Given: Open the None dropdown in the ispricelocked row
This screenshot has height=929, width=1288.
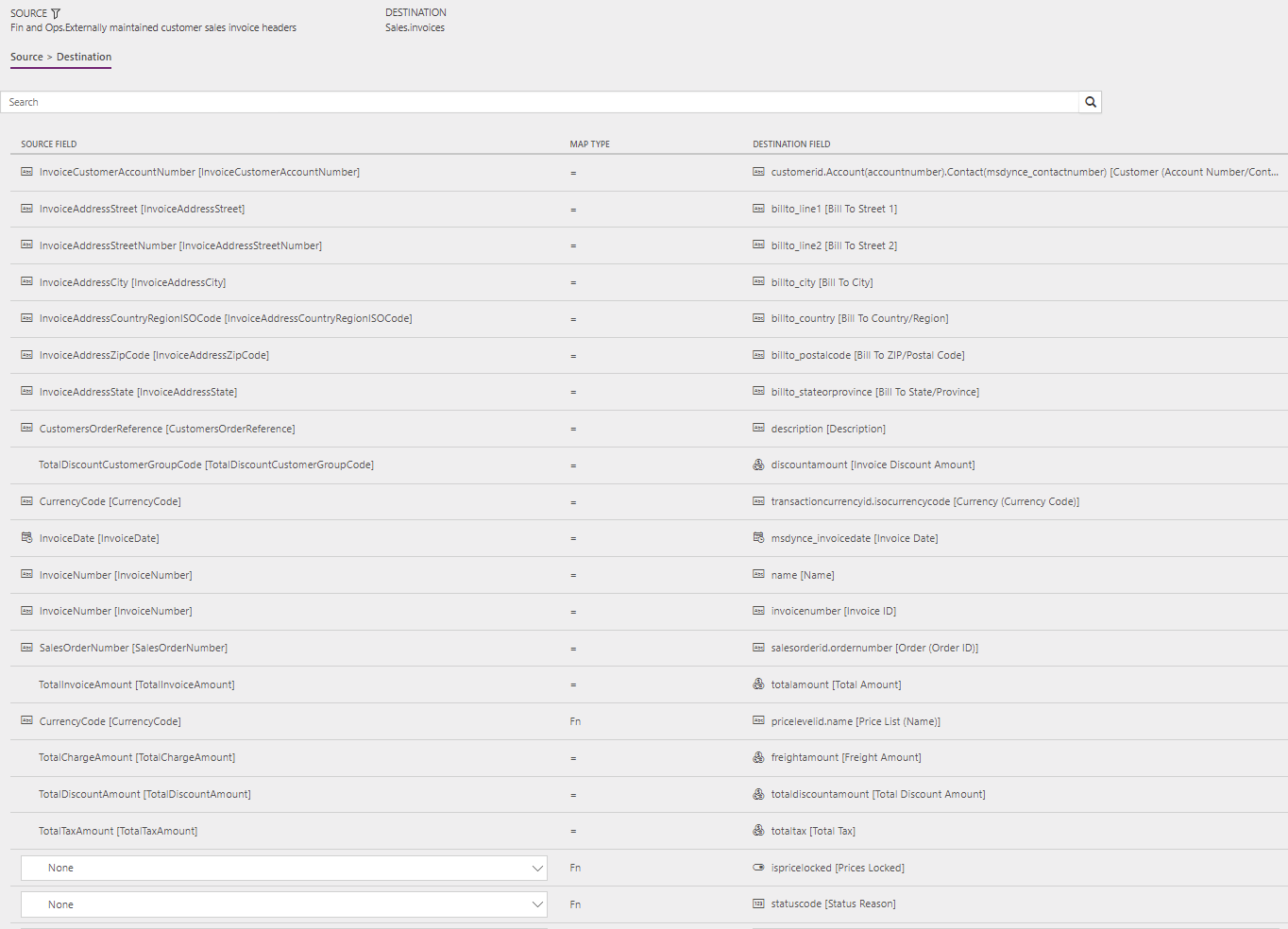Looking at the screenshot, I should click(283, 868).
